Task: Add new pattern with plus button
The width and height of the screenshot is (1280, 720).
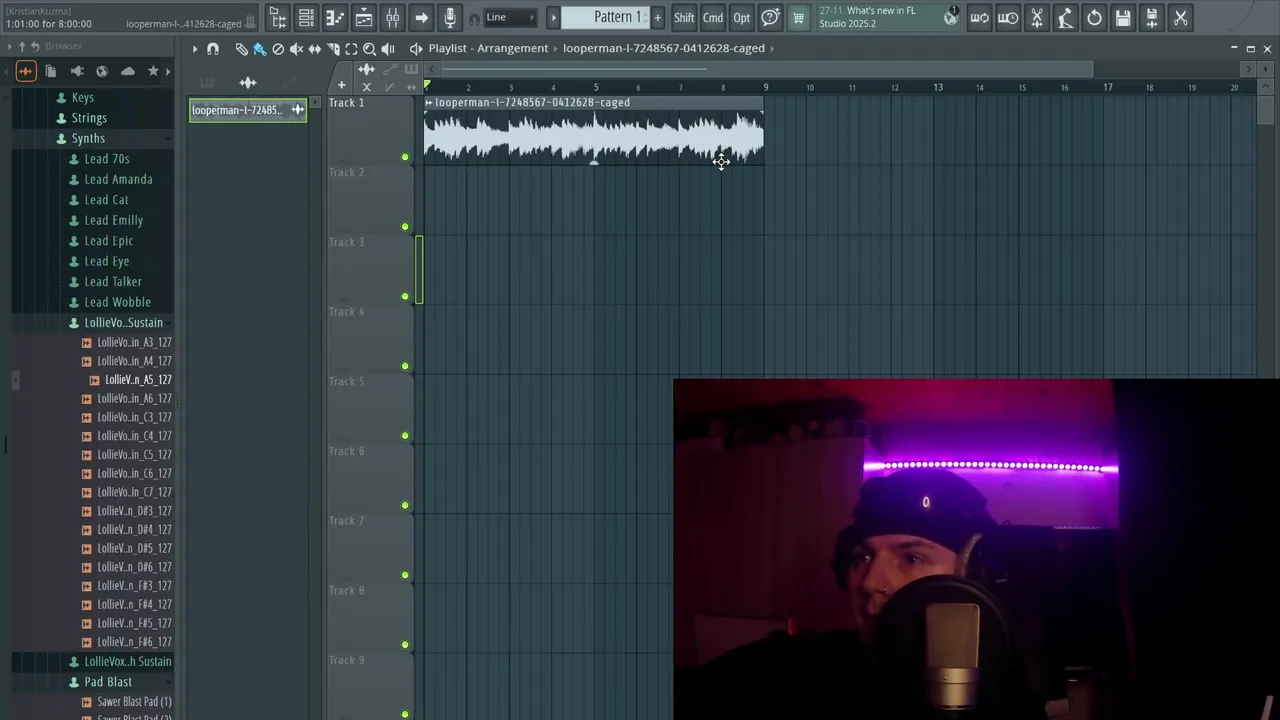Action: click(x=657, y=17)
